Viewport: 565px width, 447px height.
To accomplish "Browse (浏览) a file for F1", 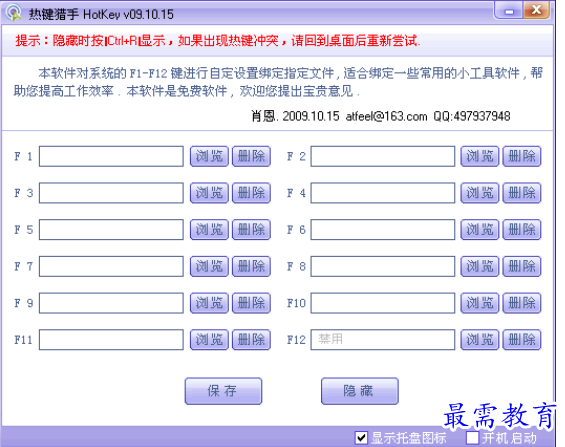I will 209,156.
